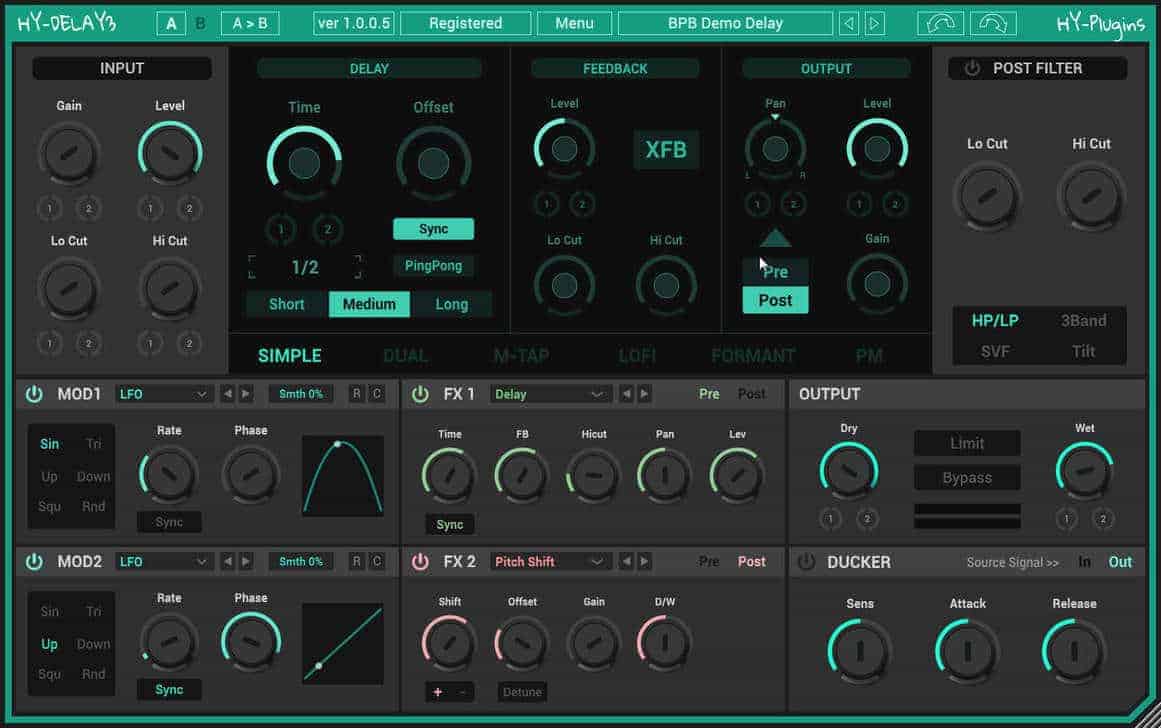Click the MOD1 sine waveform display
The width and height of the screenshot is (1161, 728).
pos(343,476)
